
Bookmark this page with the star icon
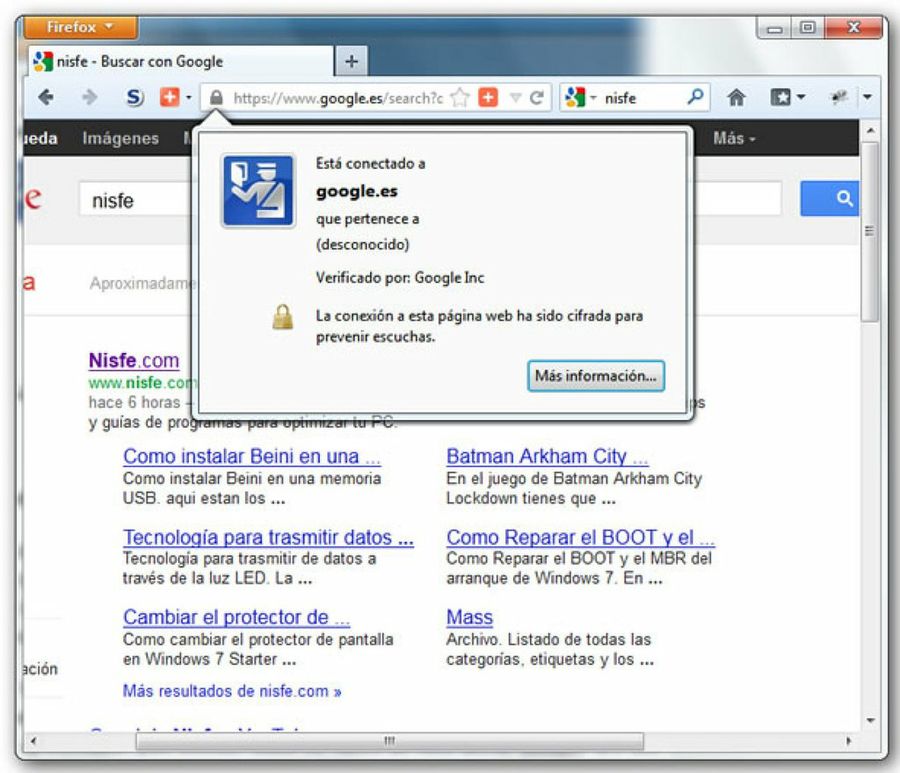[456, 97]
